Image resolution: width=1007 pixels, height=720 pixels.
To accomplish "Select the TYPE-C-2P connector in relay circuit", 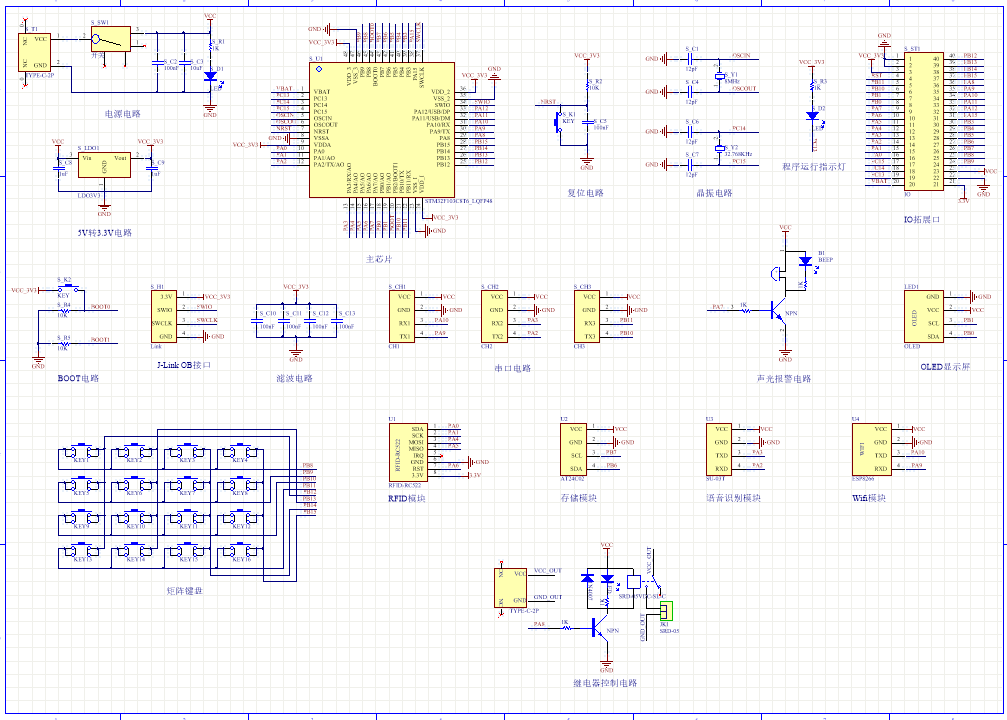I will (x=511, y=588).
